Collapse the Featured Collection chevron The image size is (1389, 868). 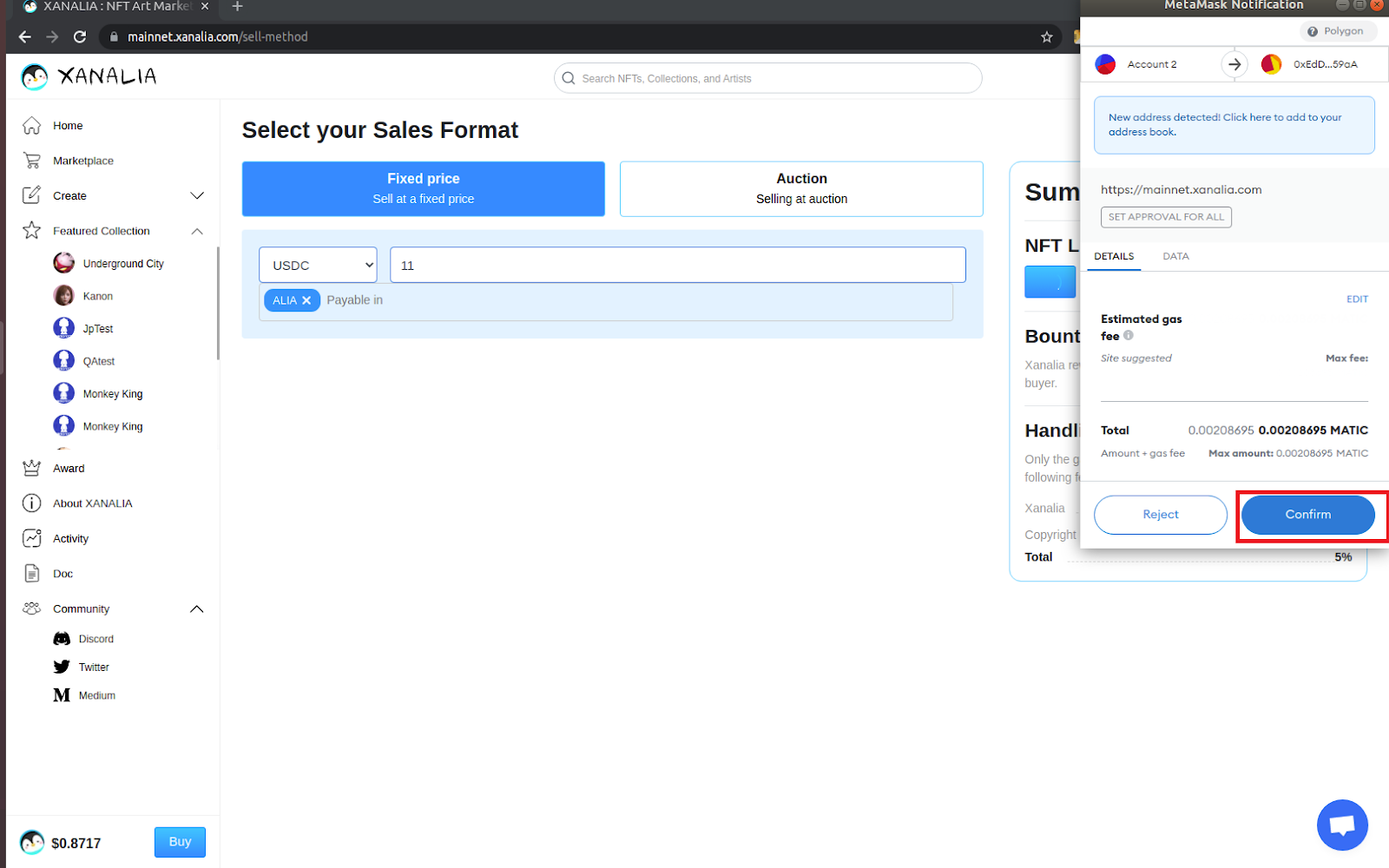[x=197, y=231]
